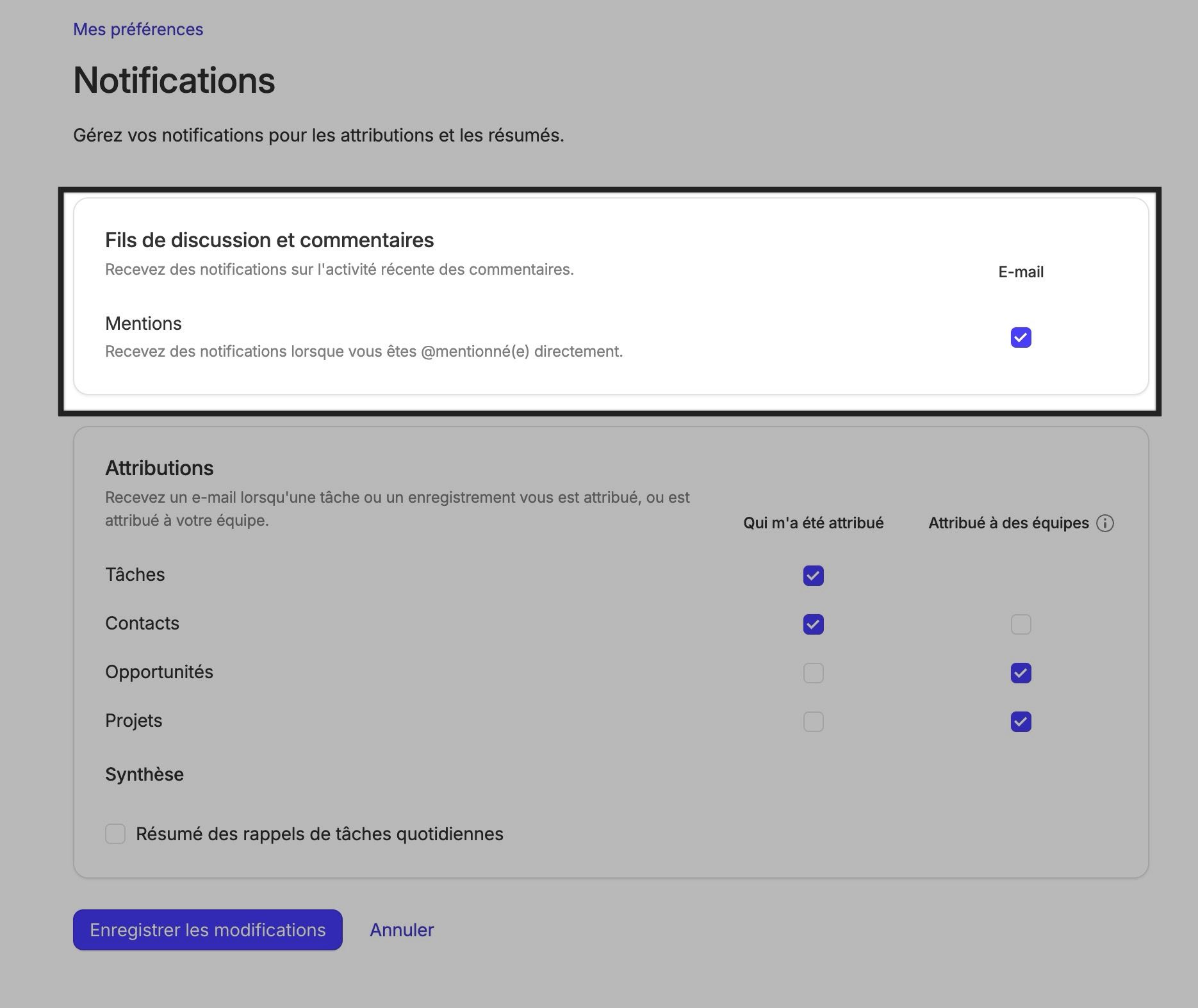Click the E-mail column header
This screenshot has height=1008, width=1198.
(1021, 272)
